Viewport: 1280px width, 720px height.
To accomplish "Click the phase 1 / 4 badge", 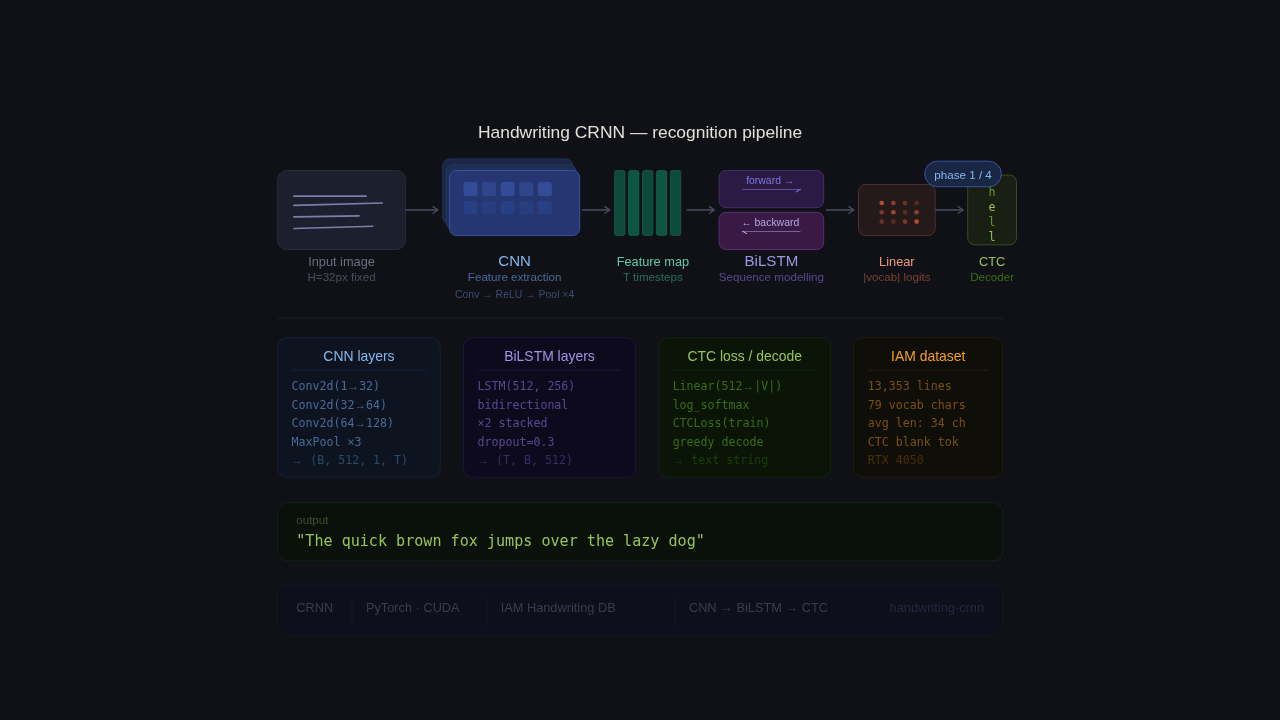I will (962, 174).
